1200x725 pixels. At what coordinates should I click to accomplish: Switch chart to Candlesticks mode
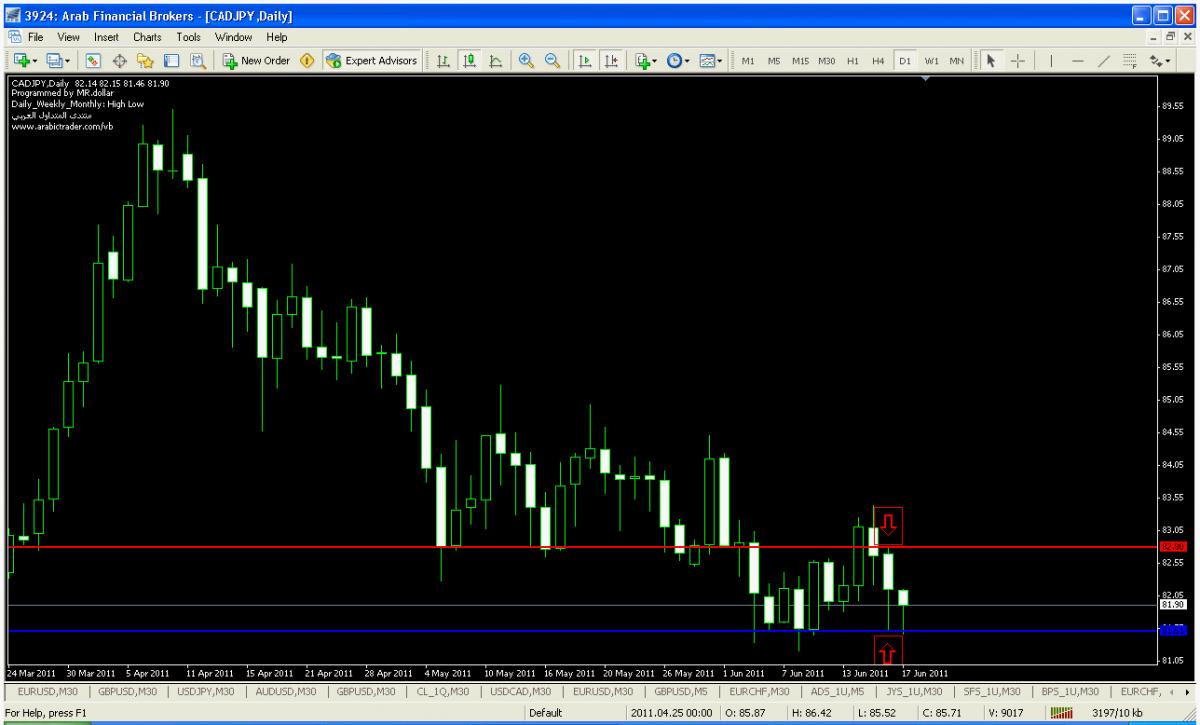(x=469, y=61)
